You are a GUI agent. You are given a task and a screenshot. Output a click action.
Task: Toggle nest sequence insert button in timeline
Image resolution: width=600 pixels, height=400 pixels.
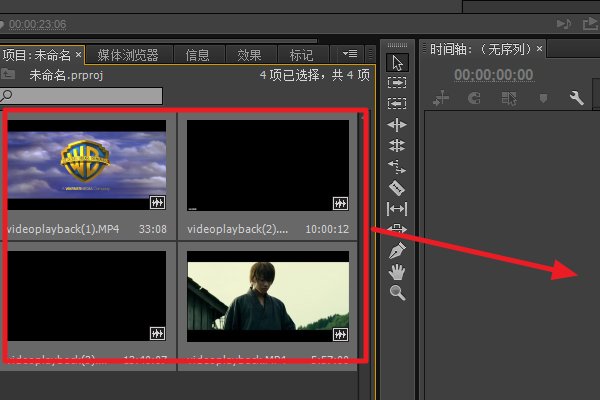440,98
